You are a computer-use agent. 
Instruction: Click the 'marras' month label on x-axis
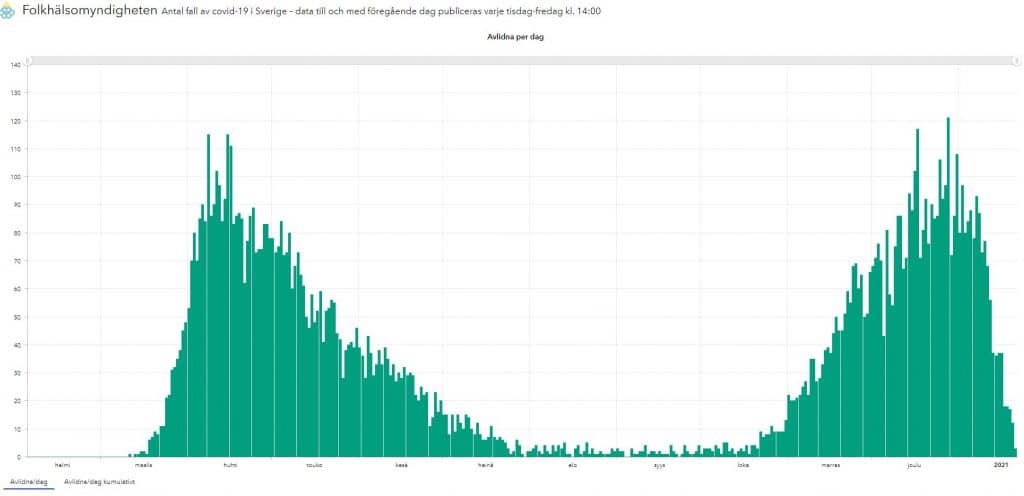click(x=830, y=465)
